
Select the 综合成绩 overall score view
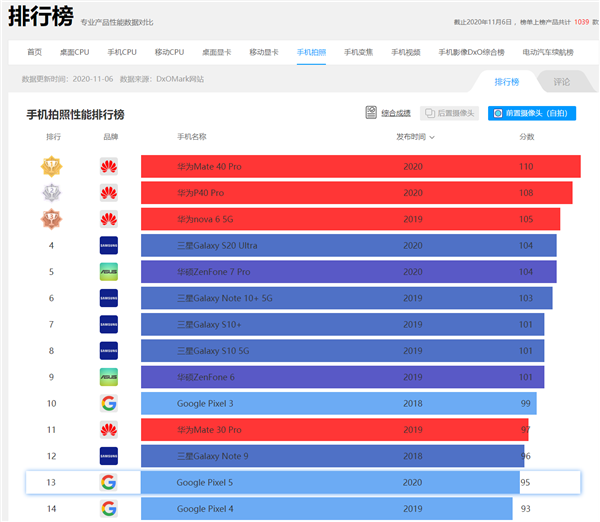(396, 113)
